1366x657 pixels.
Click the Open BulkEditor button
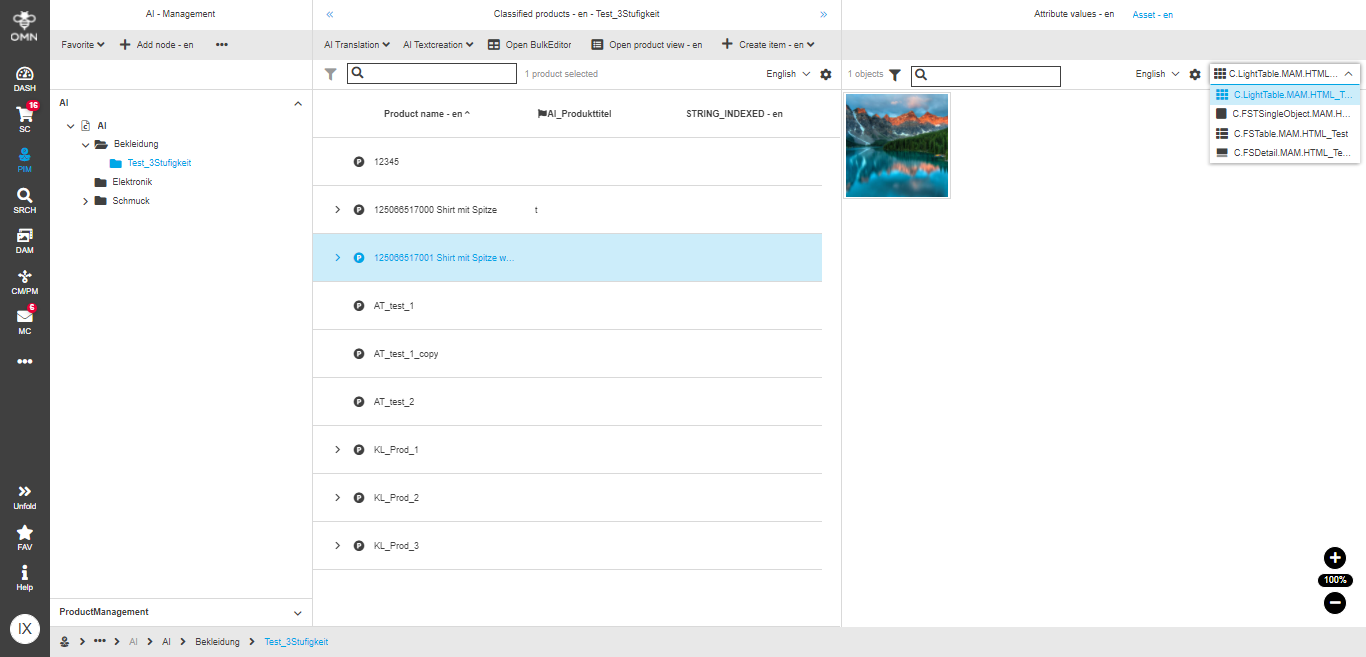click(x=530, y=44)
